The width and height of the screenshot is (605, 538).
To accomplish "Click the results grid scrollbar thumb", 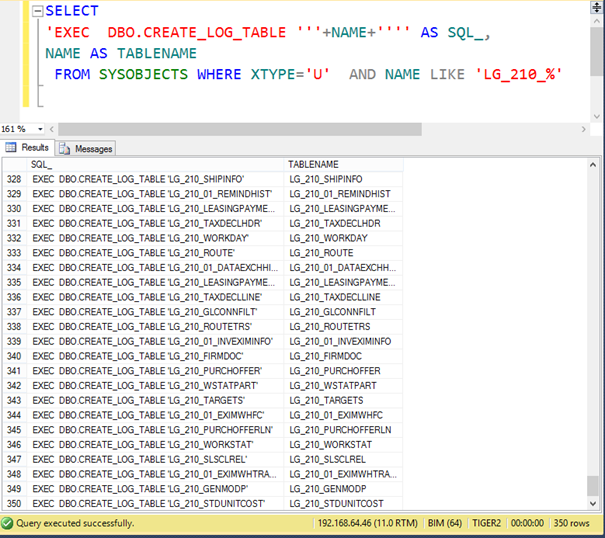I will [x=593, y=486].
